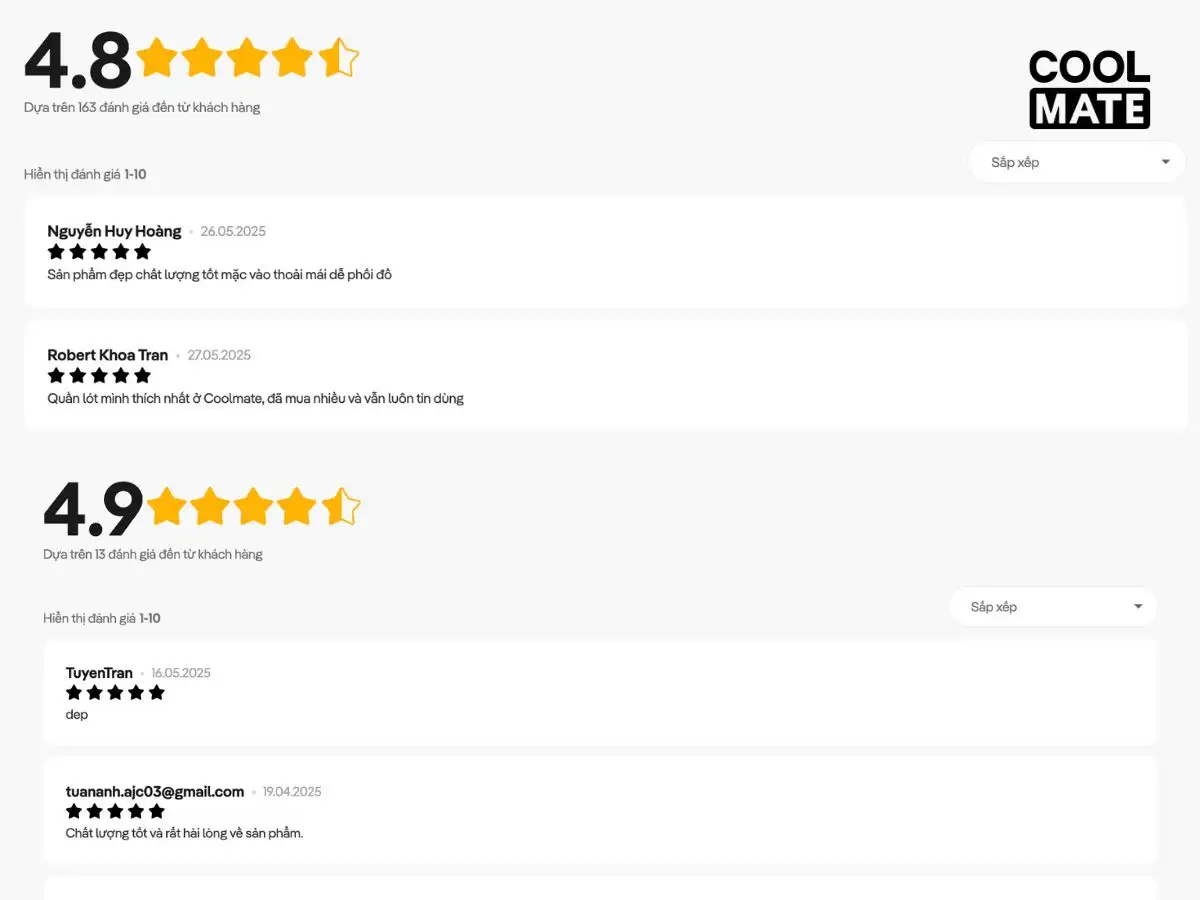Click tuananh.ajc03@gmail.com's star rating

click(115, 811)
